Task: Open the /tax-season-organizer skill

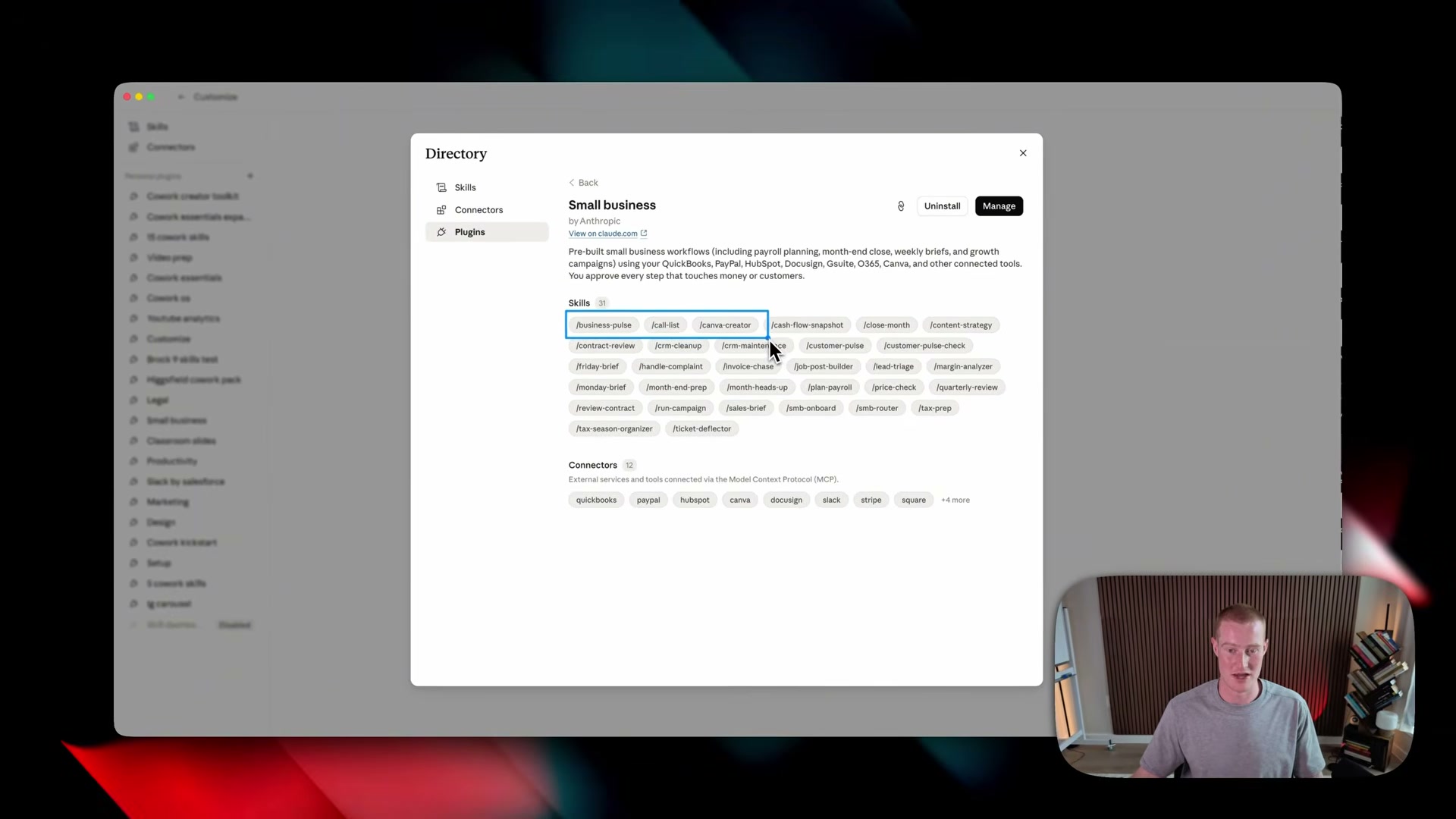Action: click(614, 429)
